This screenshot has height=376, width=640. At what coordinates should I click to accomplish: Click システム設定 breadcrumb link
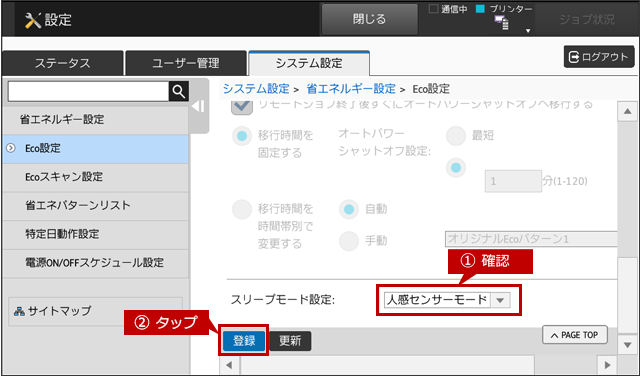tap(256, 89)
